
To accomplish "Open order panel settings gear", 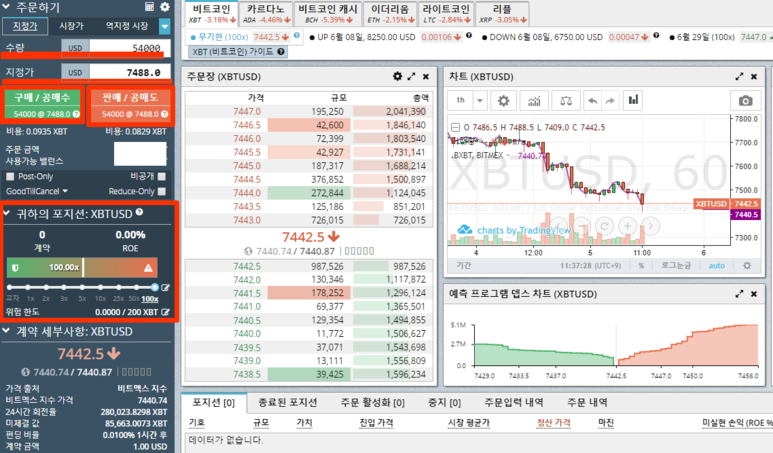I will tap(165, 6).
